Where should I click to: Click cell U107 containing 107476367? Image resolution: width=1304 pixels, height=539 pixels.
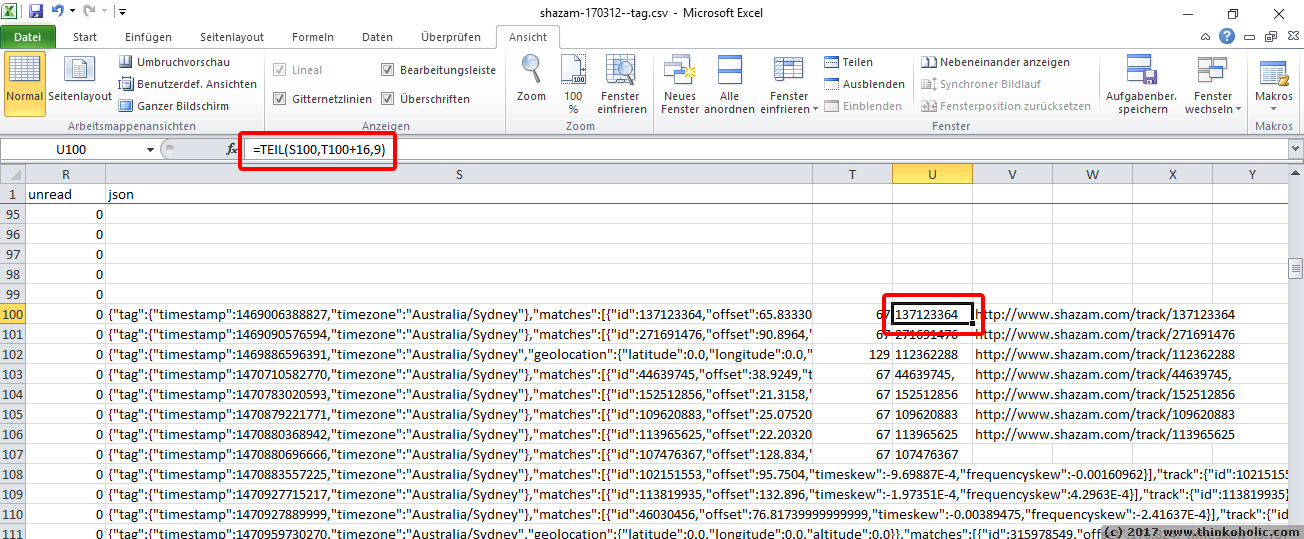[x=932, y=454]
